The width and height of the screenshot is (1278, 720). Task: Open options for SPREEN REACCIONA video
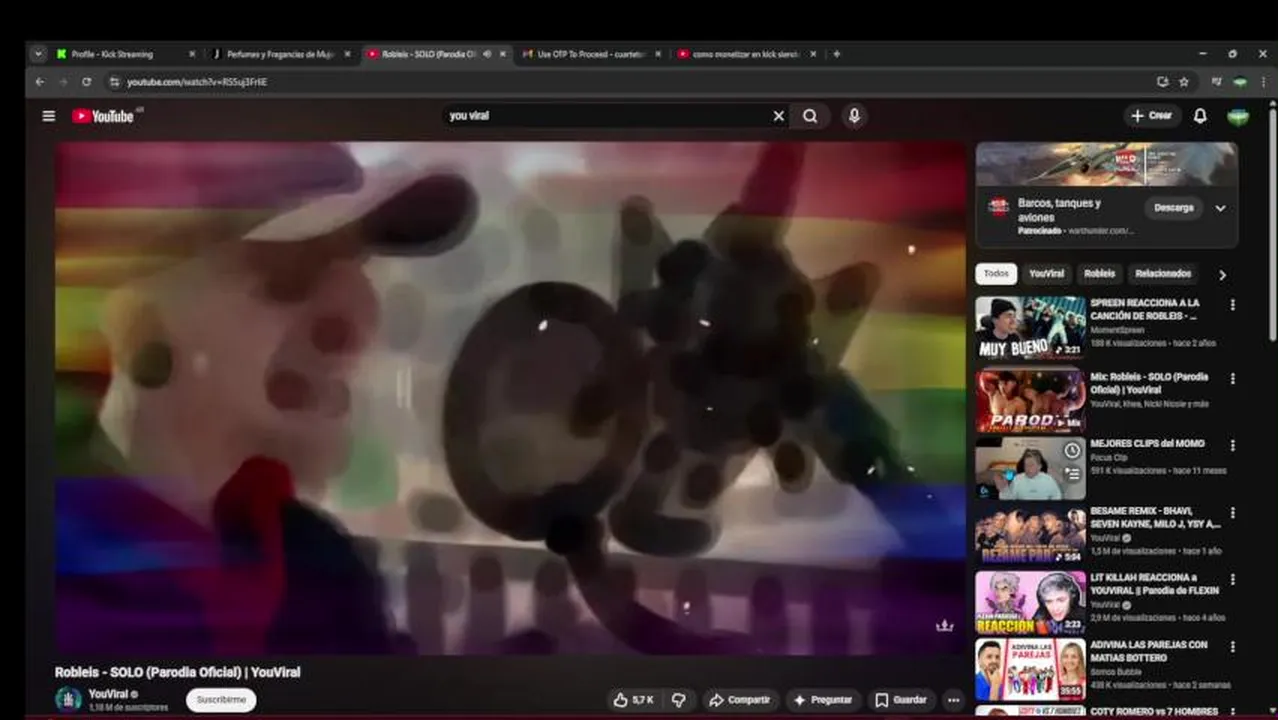tap(1232, 305)
